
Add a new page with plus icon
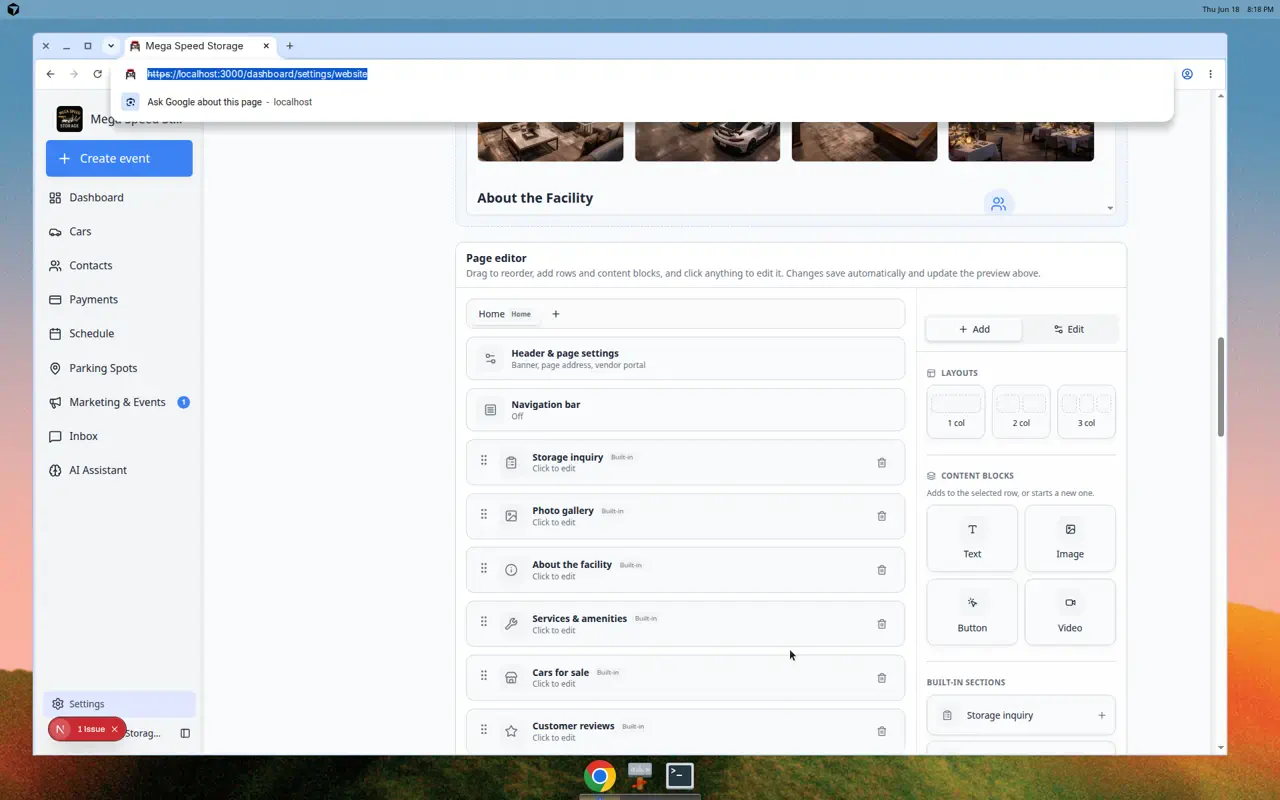556,314
